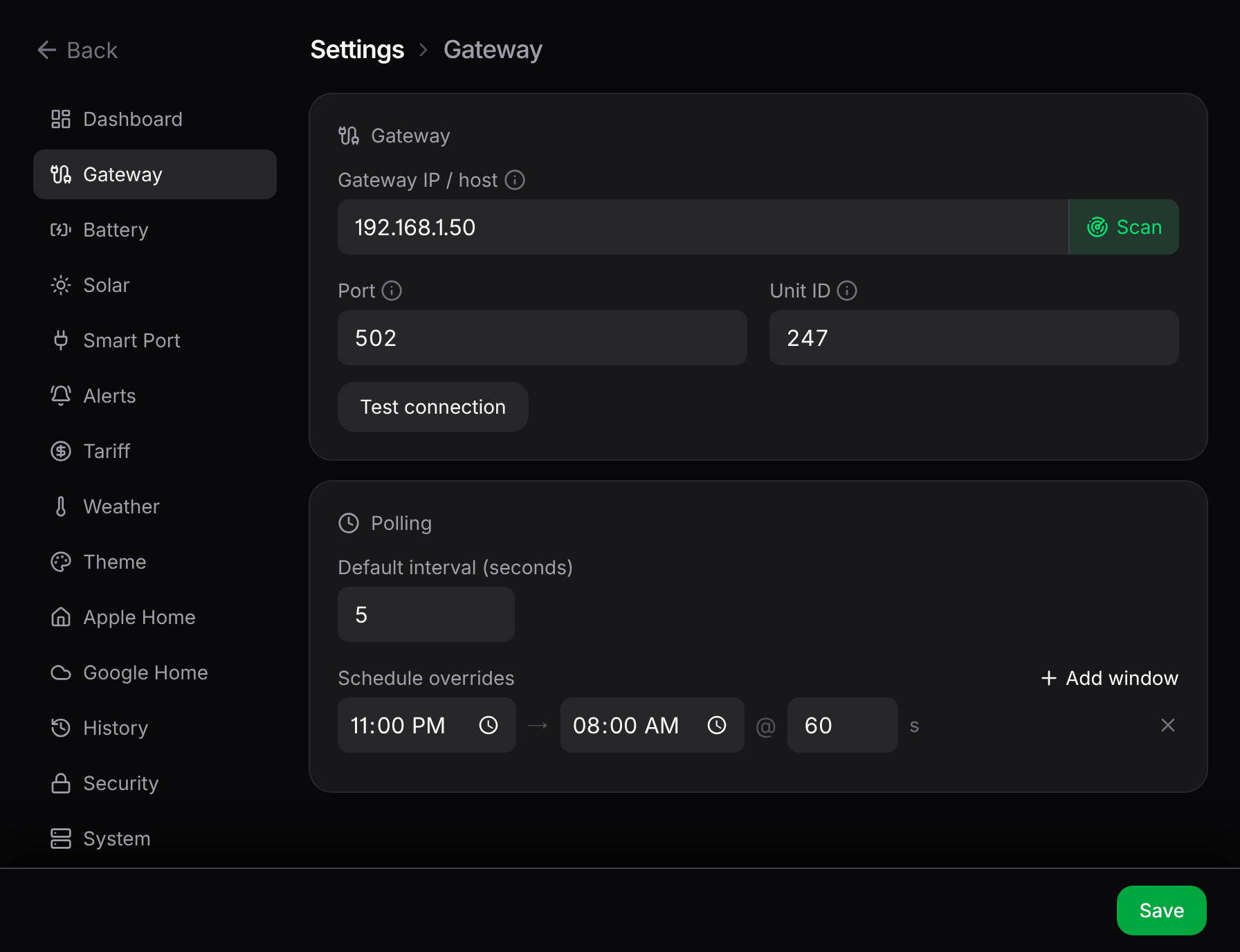Click the Google Home cloud icon

[x=61, y=672]
